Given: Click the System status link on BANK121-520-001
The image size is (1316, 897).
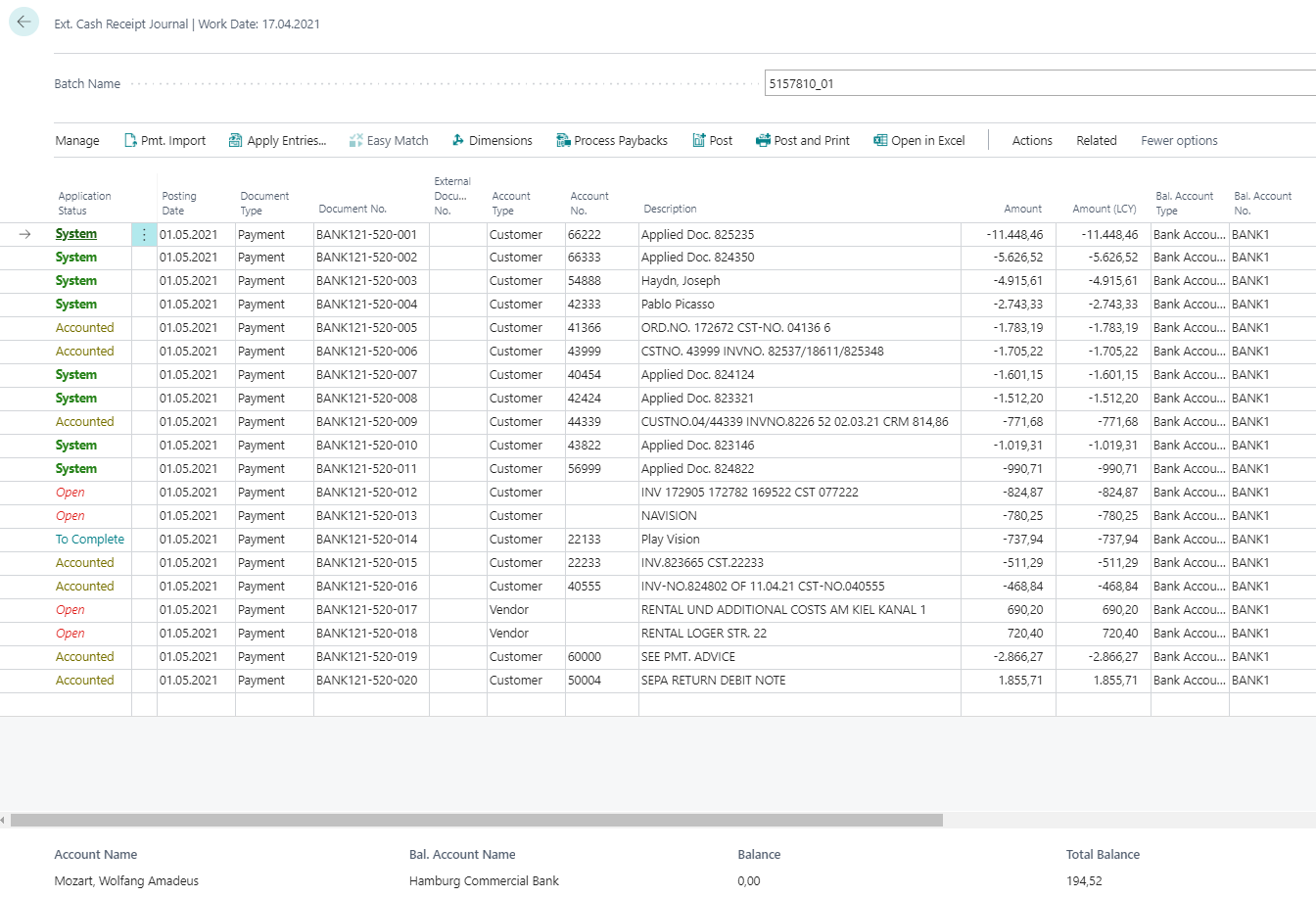Looking at the screenshot, I should pos(75,234).
